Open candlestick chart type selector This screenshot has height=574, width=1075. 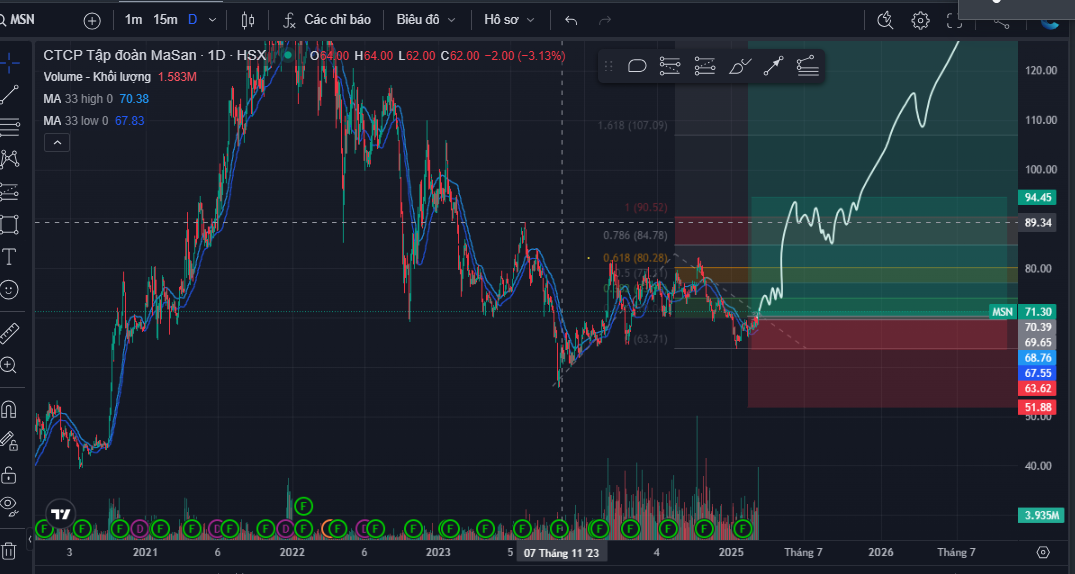[x=247, y=21]
